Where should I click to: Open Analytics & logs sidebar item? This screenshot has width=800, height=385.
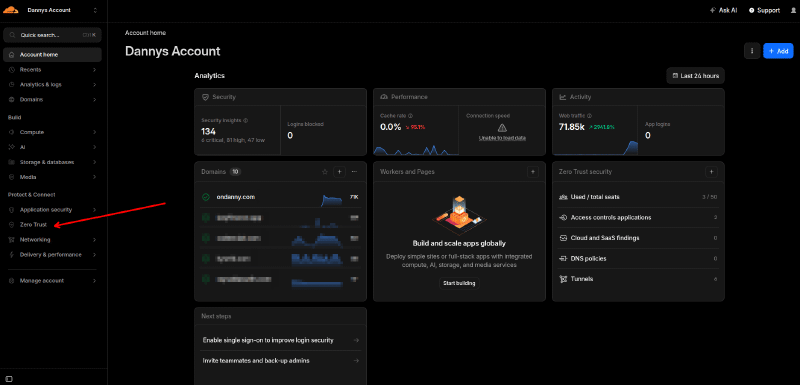click(52, 85)
